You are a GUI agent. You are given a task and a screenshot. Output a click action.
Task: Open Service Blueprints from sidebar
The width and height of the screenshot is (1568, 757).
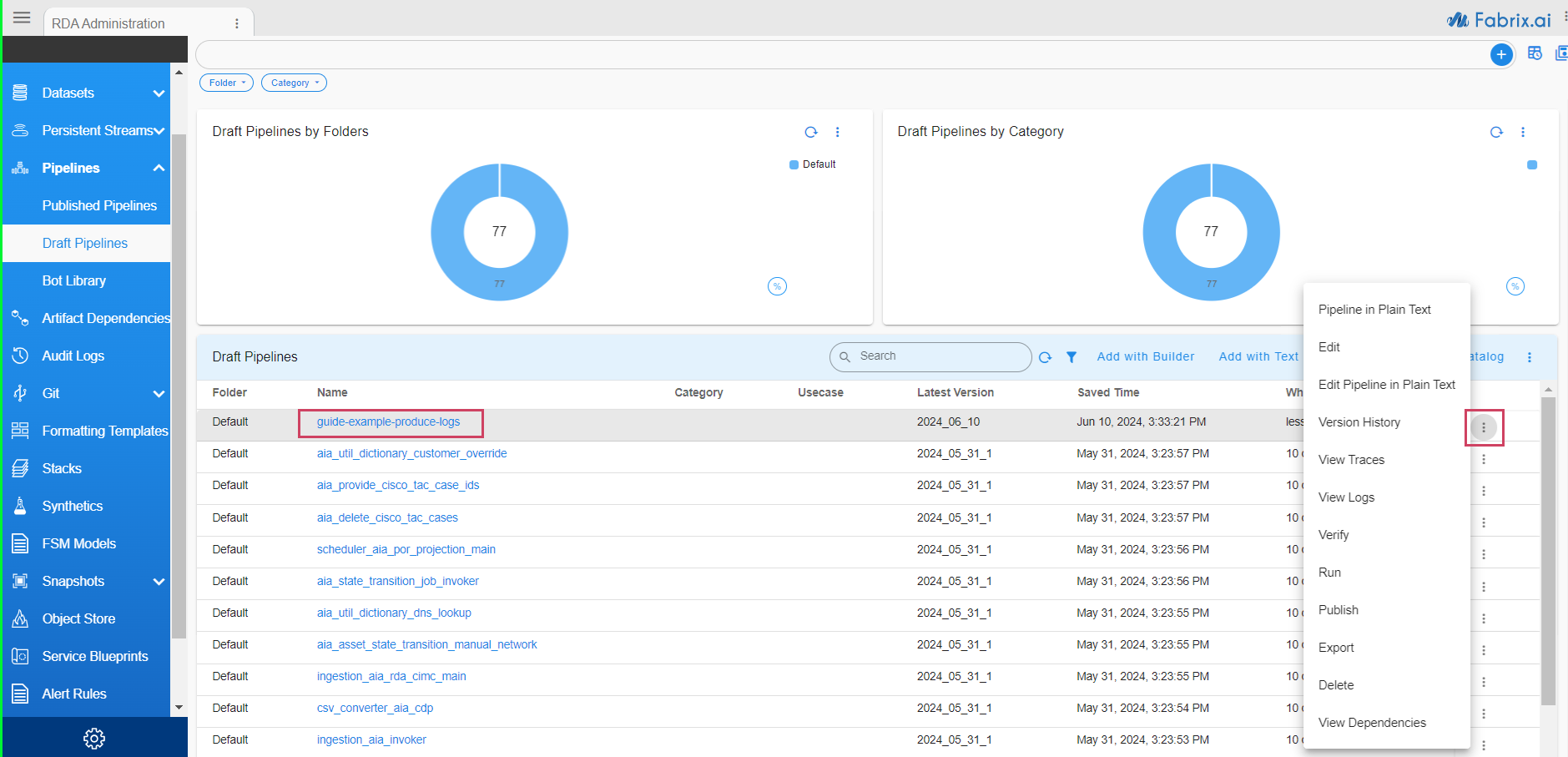click(95, 656)
